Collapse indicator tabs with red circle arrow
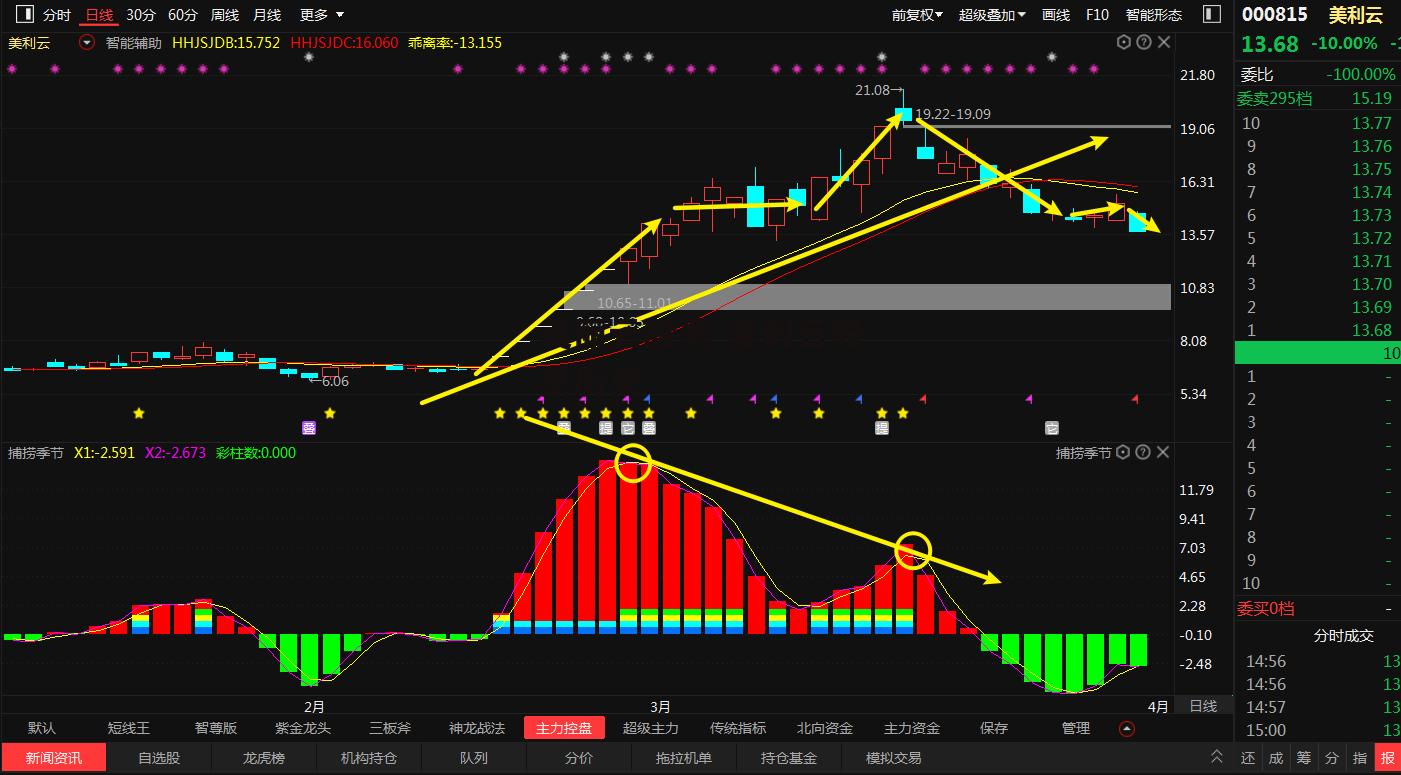 pyautogui.click(x=1127, y=728)
